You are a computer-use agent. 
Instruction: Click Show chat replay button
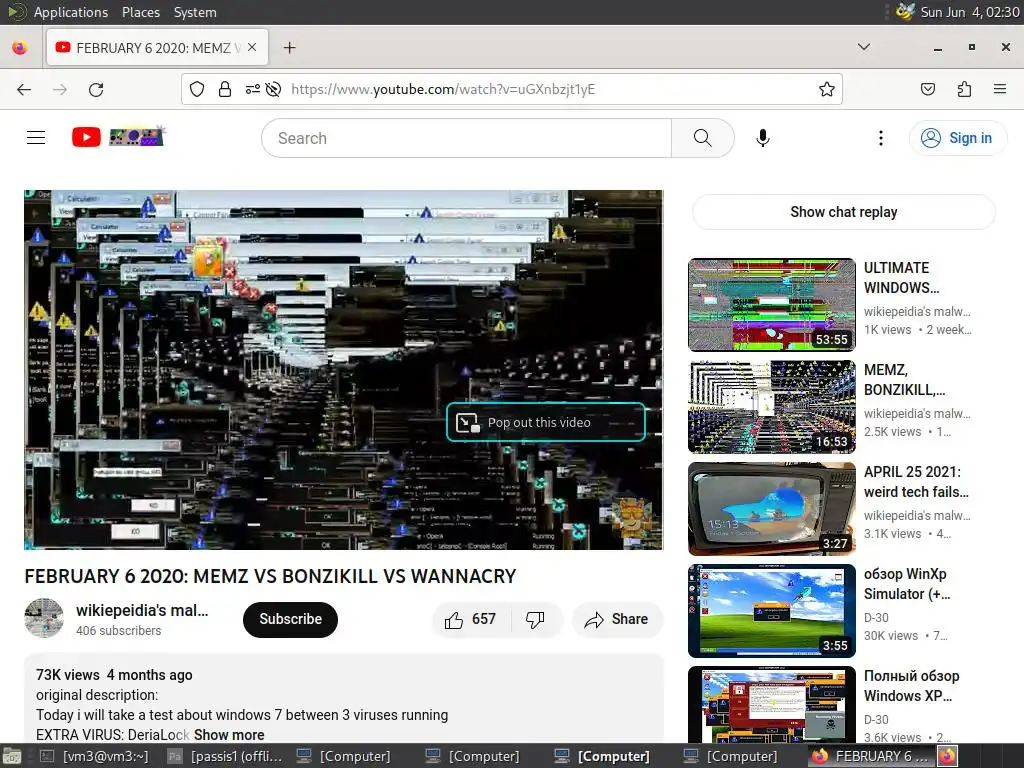(843, 212)
